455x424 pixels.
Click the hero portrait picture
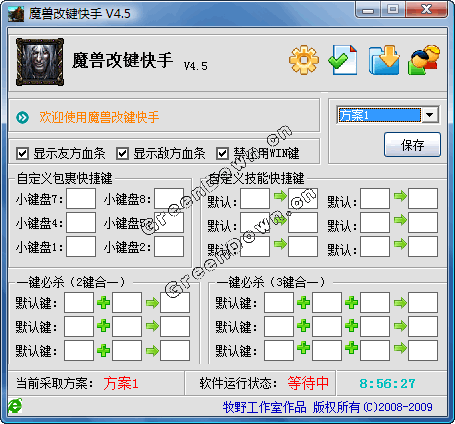tap(40, 62)
